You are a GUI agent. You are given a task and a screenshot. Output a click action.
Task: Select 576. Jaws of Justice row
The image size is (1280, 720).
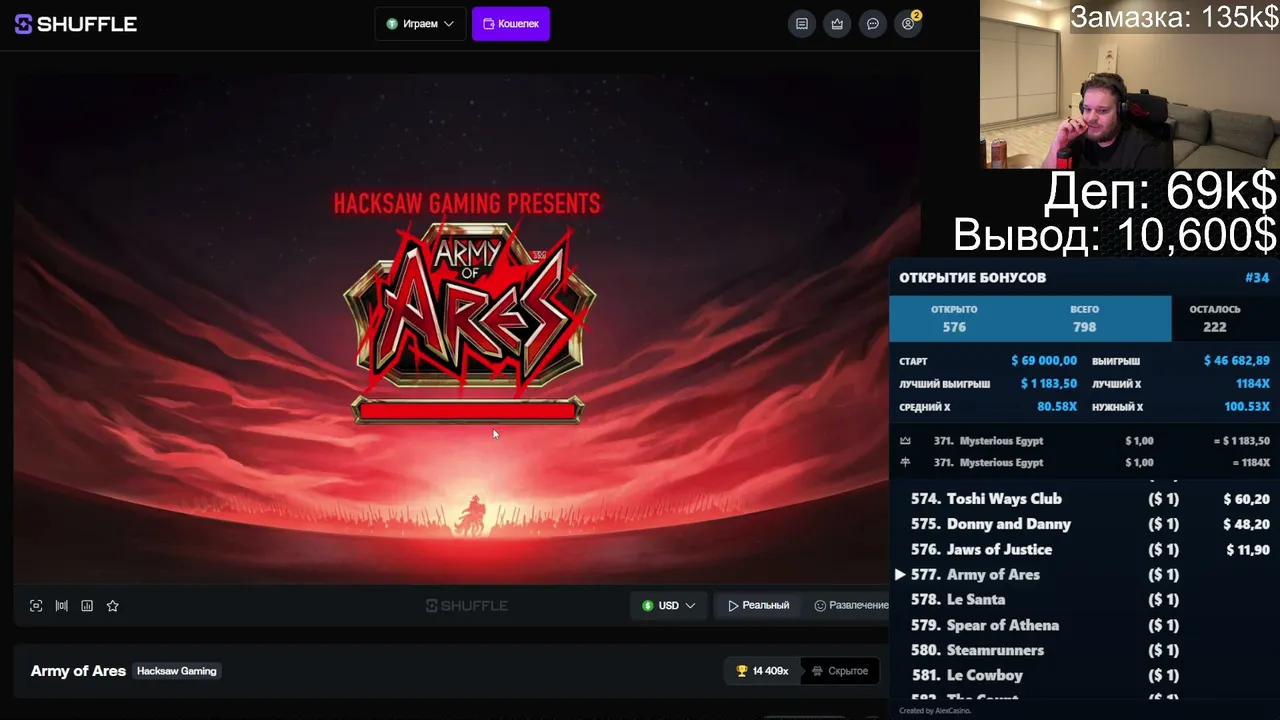[1084, 549]
